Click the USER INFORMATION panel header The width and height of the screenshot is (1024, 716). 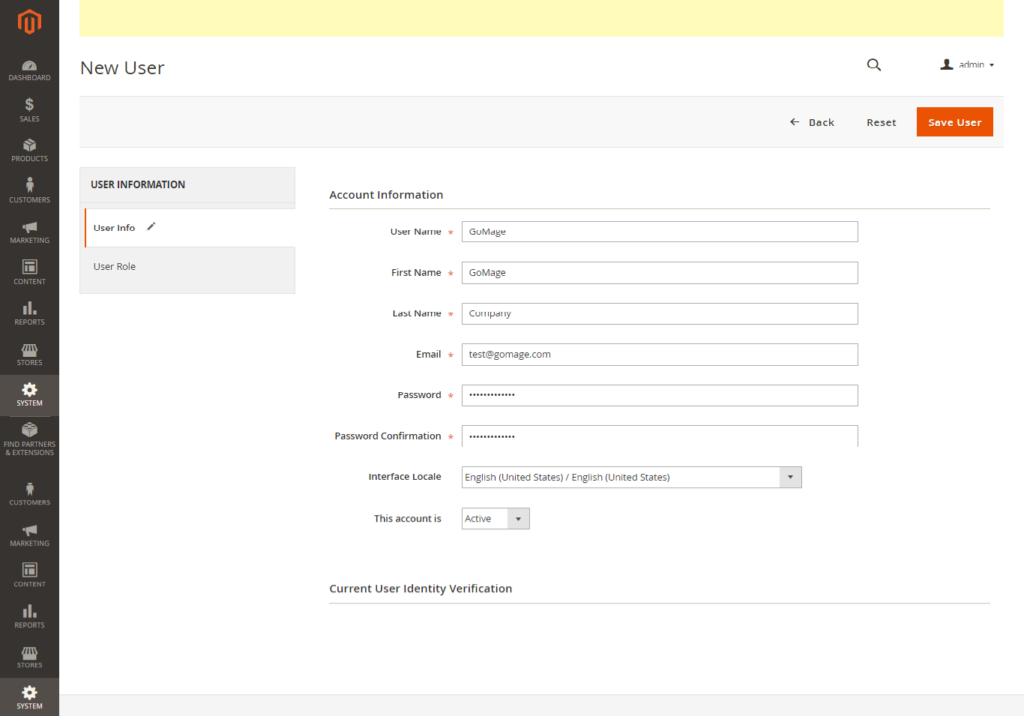[187, 185]
